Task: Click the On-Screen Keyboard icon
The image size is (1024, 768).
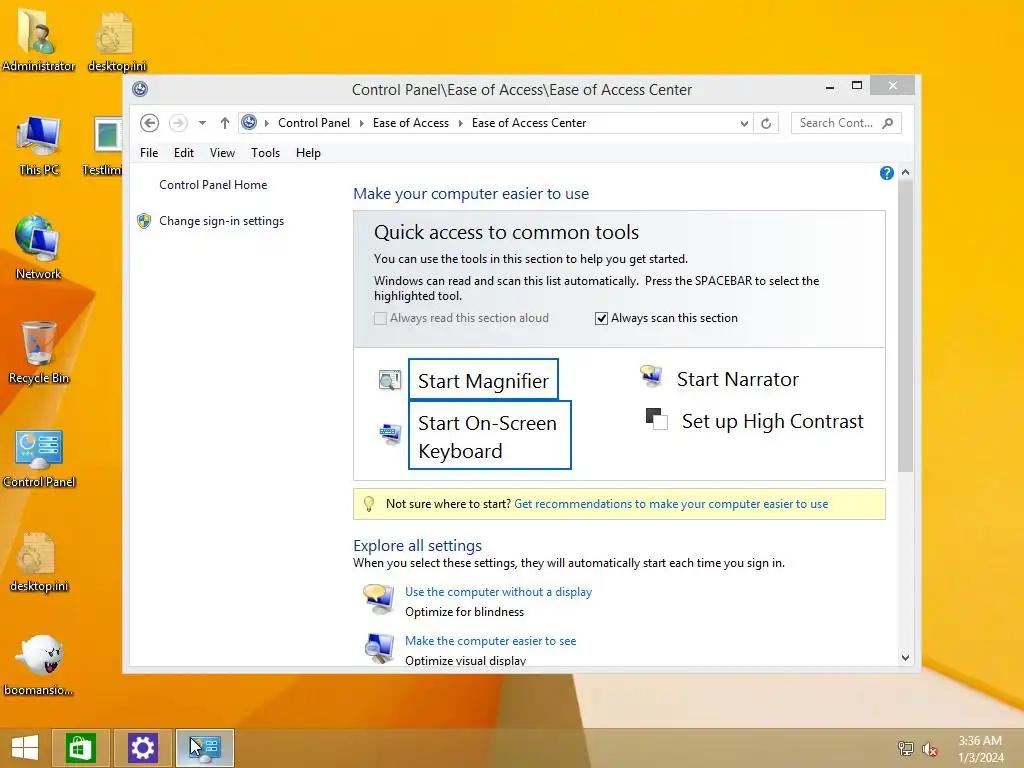Action: (390, 434)
